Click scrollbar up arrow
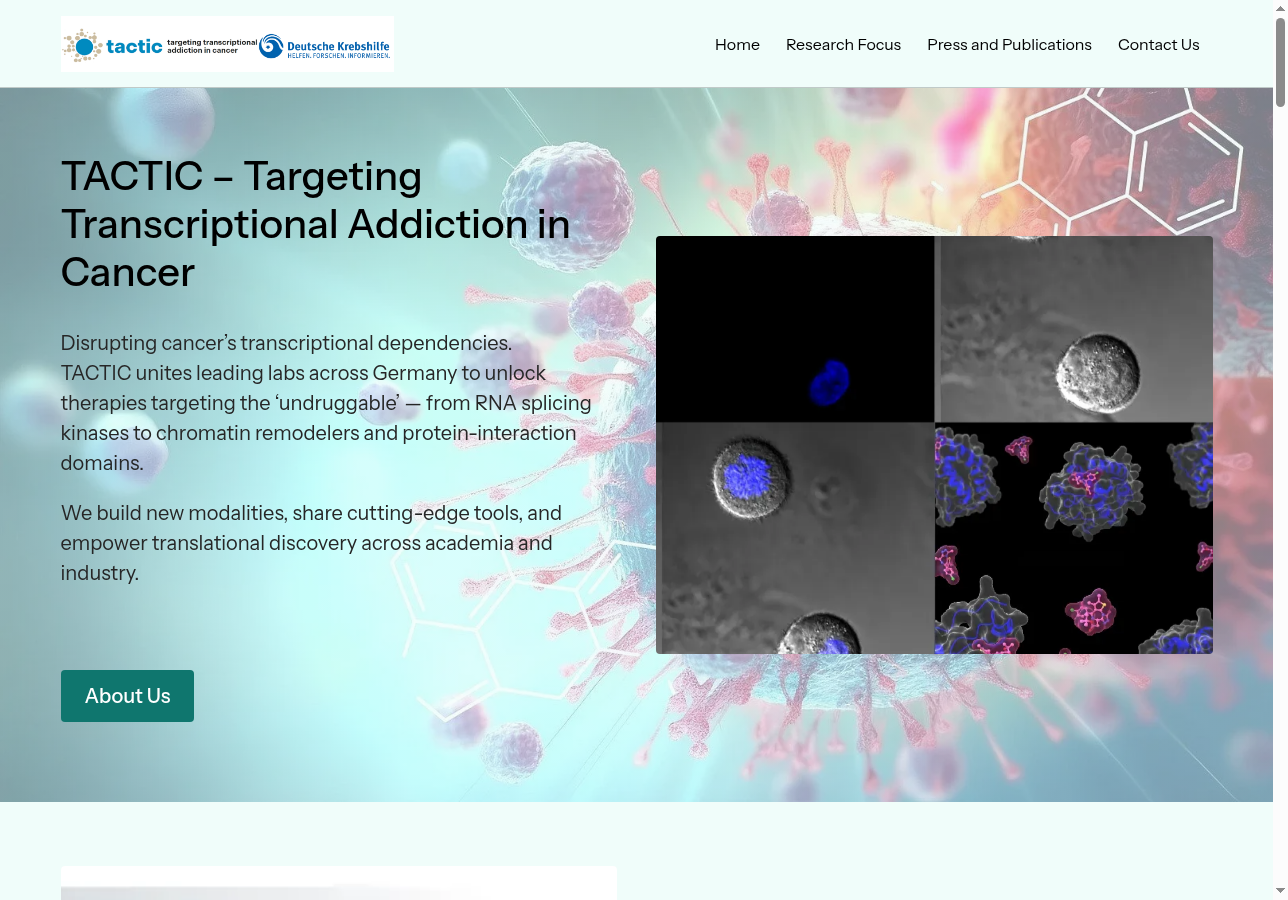 [1280, 8]
